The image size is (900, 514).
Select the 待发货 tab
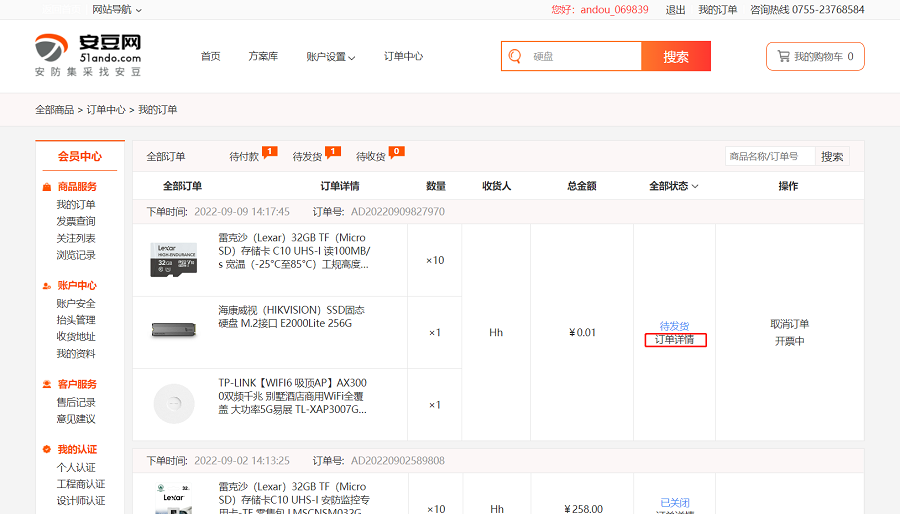tap(307, 157)
